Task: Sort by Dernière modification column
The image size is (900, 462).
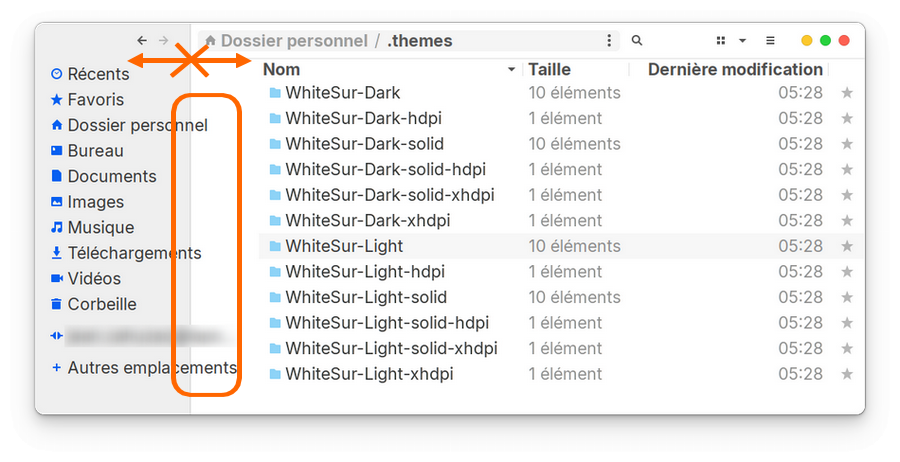Action: pos(735,70)
